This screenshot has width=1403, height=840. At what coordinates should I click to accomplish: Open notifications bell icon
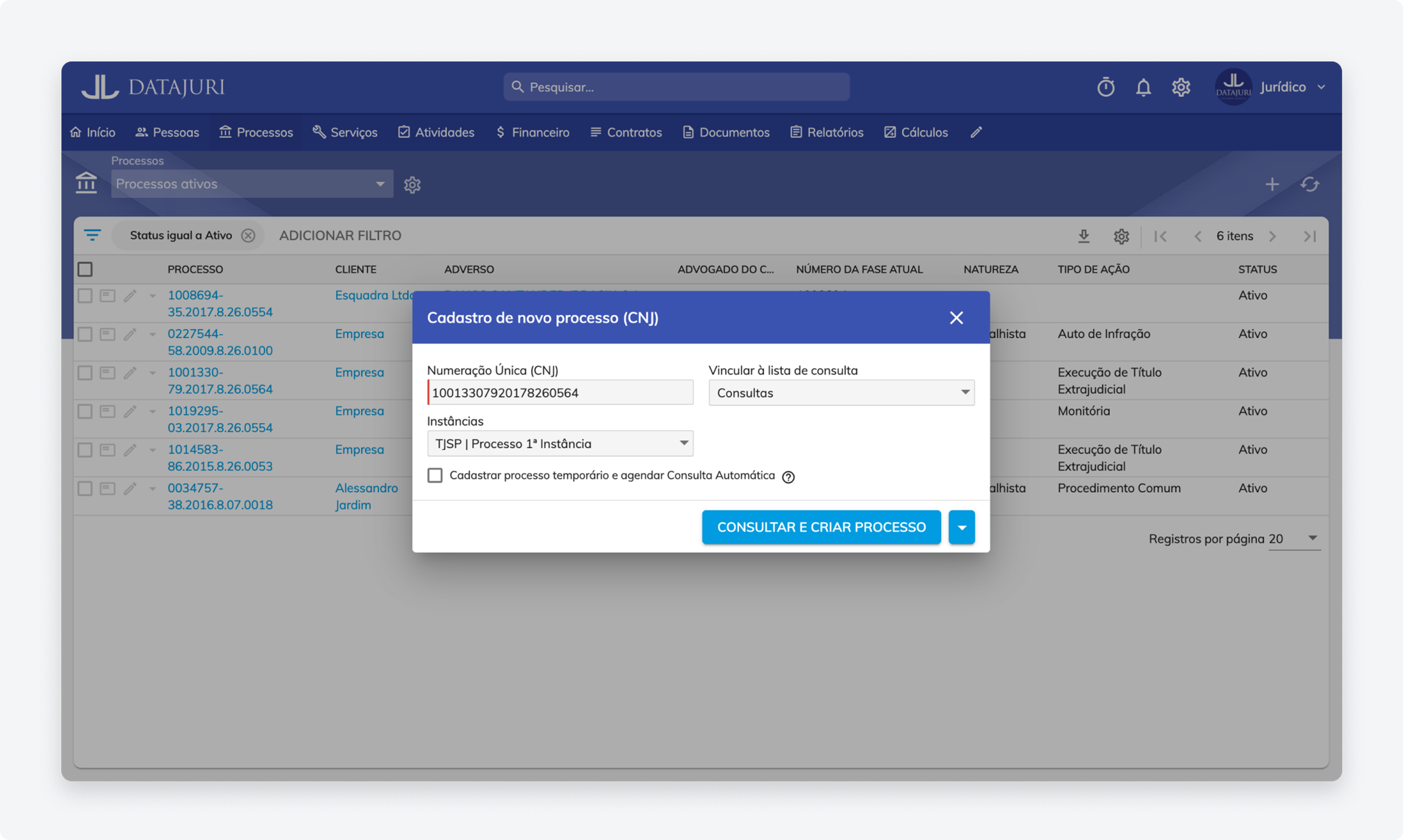[1143, 87]
